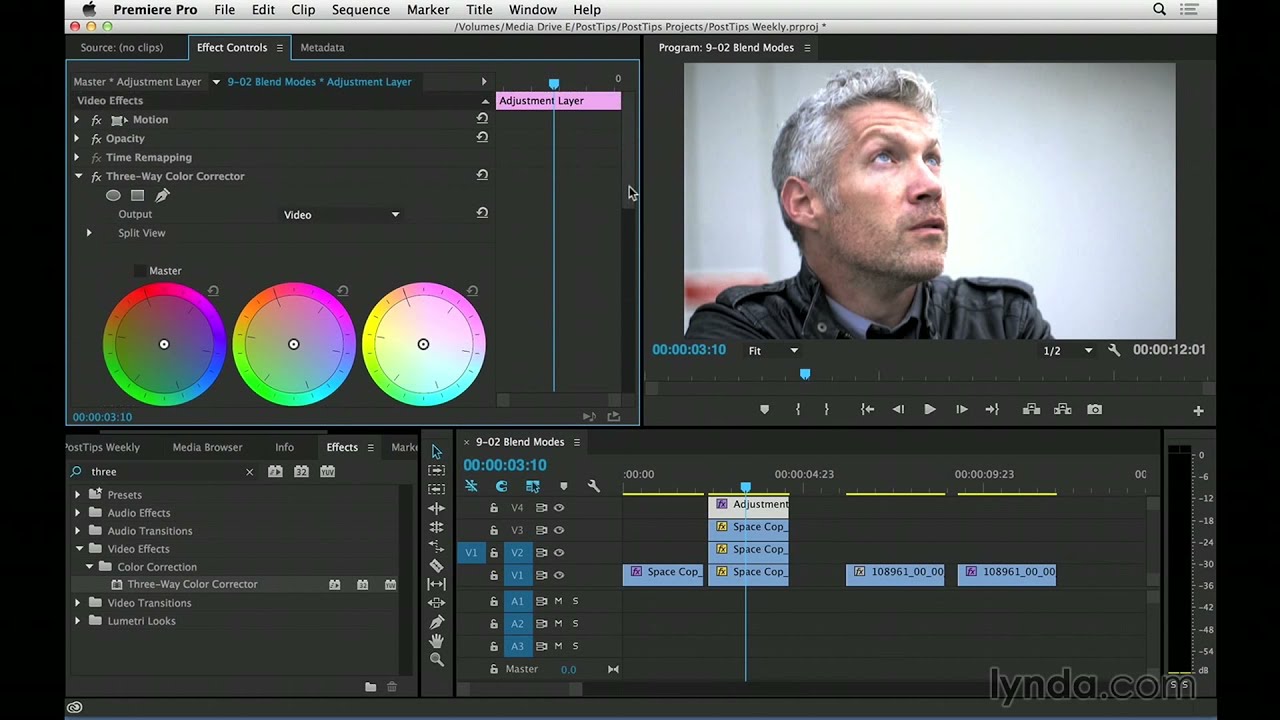Step forward one frame
Screen dimensions: 1280x720
point(961,409)
